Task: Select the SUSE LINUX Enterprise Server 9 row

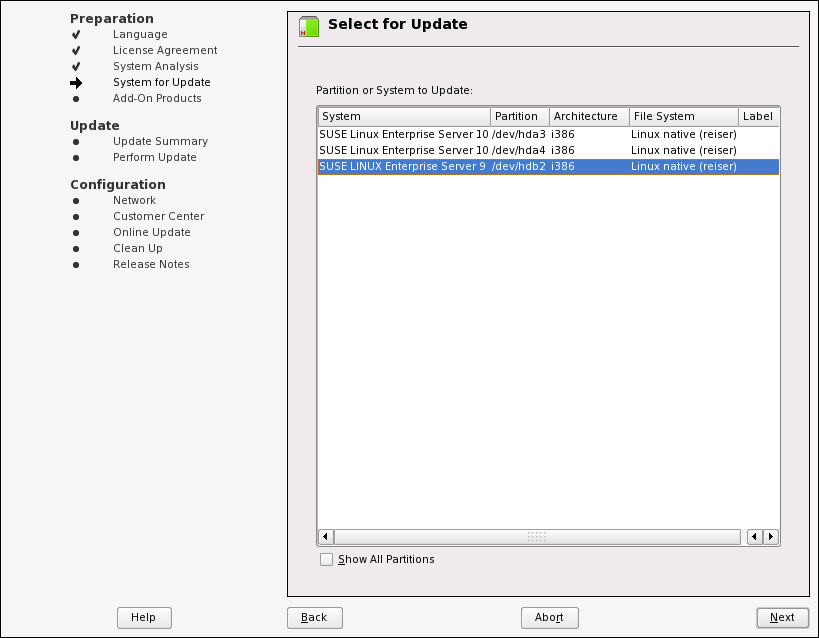Action: tap(548, 167)
